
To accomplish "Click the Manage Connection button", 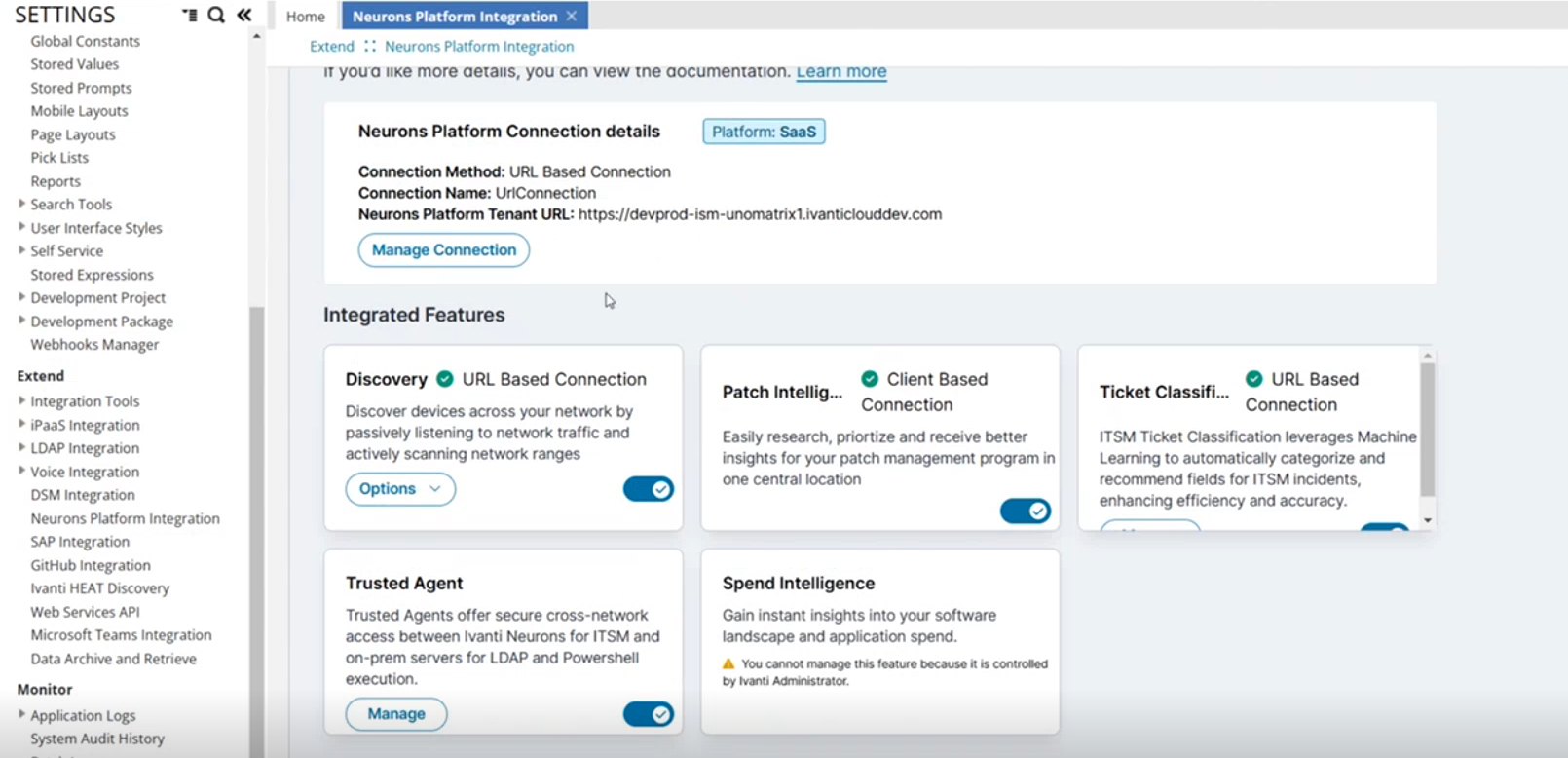I will (444, 250).
